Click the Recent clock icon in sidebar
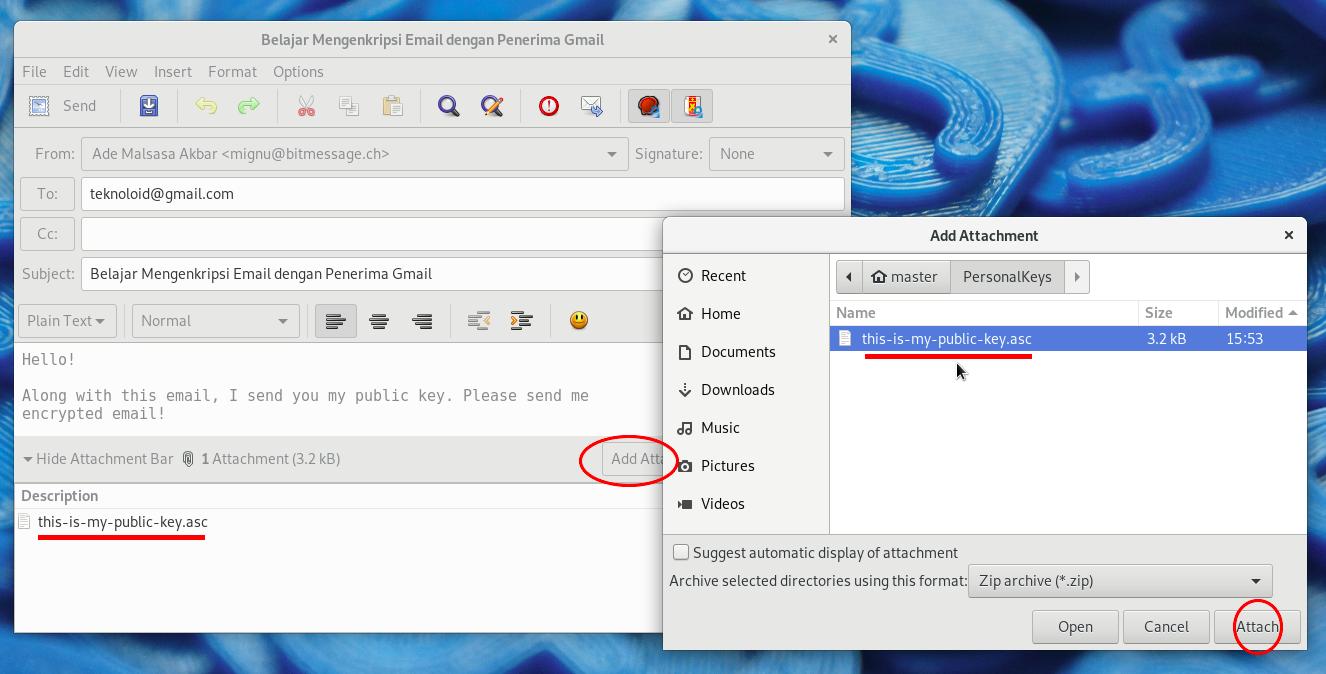Viewport: 1326px width, 674px height. pyautogui.click(x=685, y=276)
